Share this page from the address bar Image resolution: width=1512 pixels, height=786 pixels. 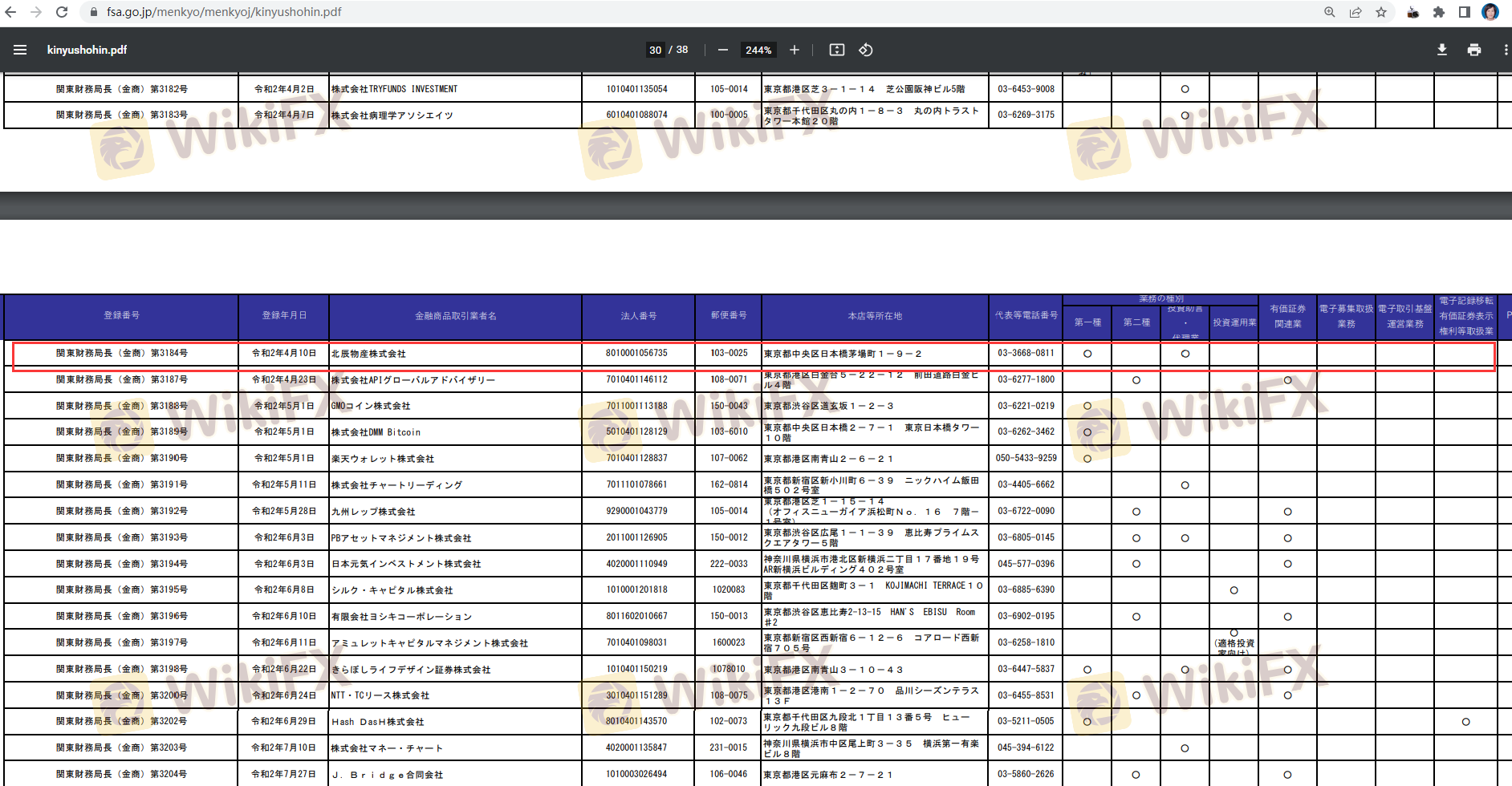coord(1356,12)
